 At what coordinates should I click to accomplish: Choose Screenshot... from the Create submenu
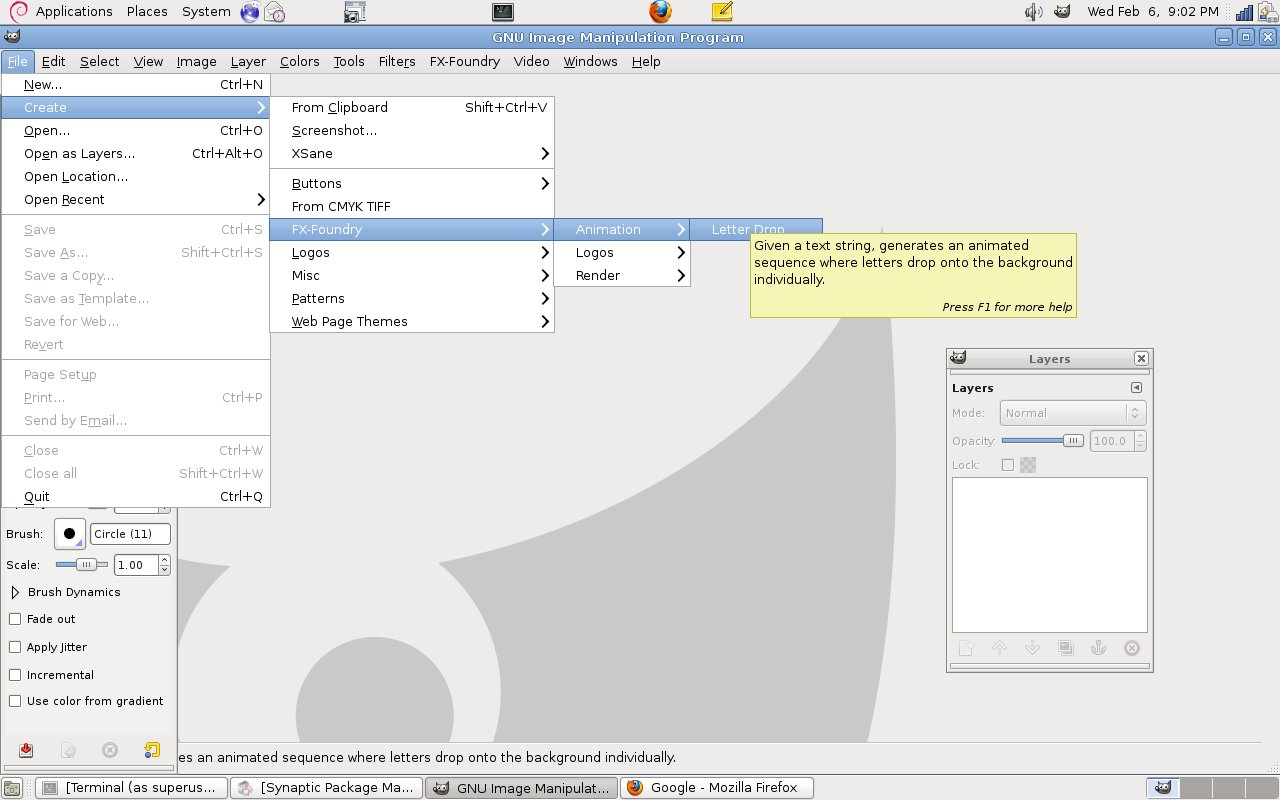(412, 130)
